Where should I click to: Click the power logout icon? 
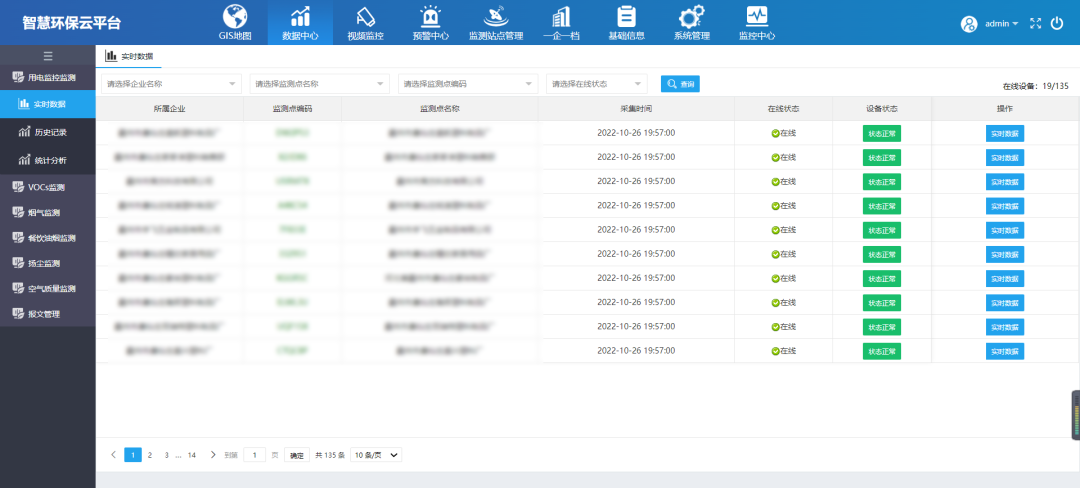pos(1057,23)
